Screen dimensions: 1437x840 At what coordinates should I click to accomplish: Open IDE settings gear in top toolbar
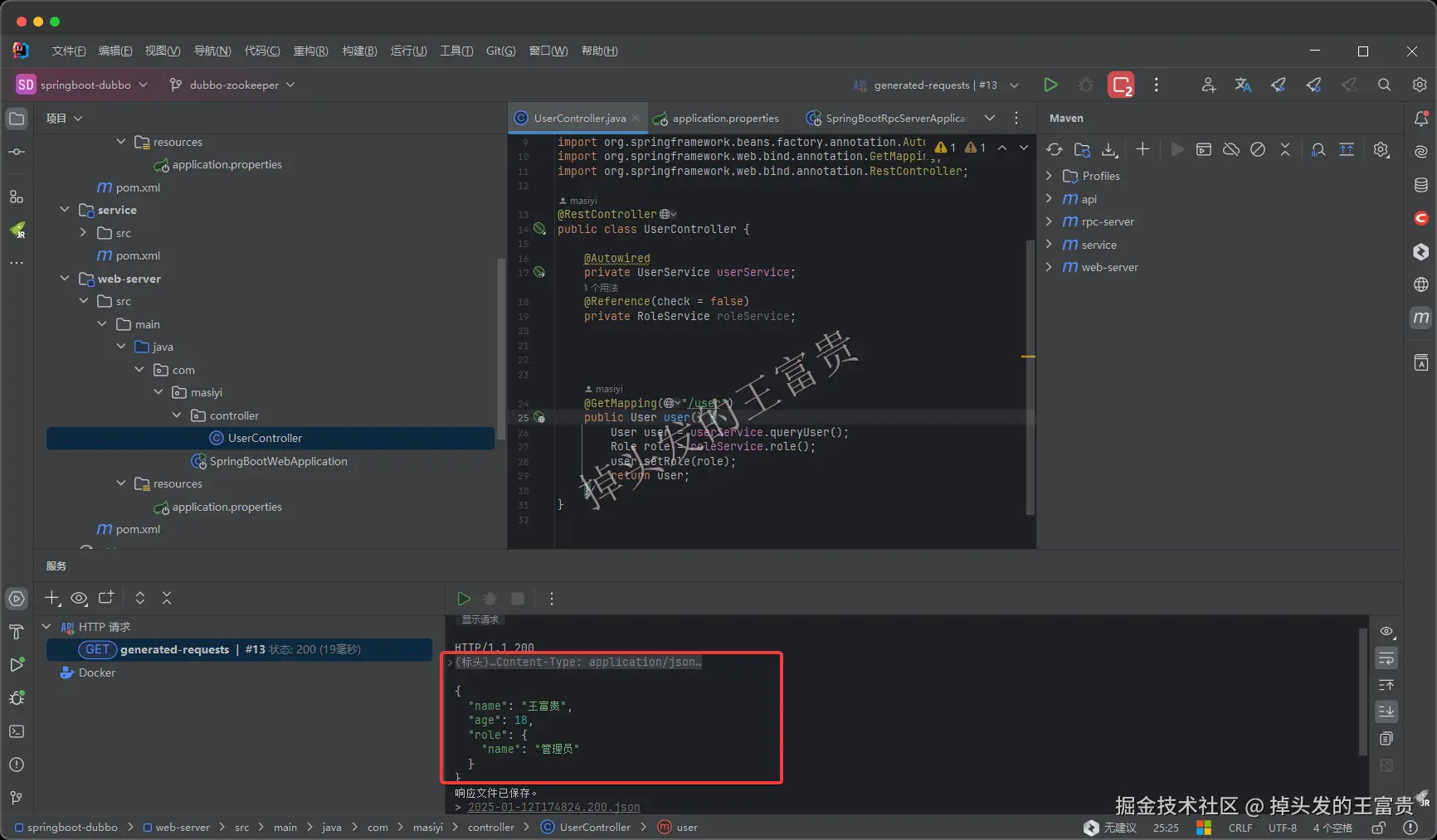(x=1420, y=85)
